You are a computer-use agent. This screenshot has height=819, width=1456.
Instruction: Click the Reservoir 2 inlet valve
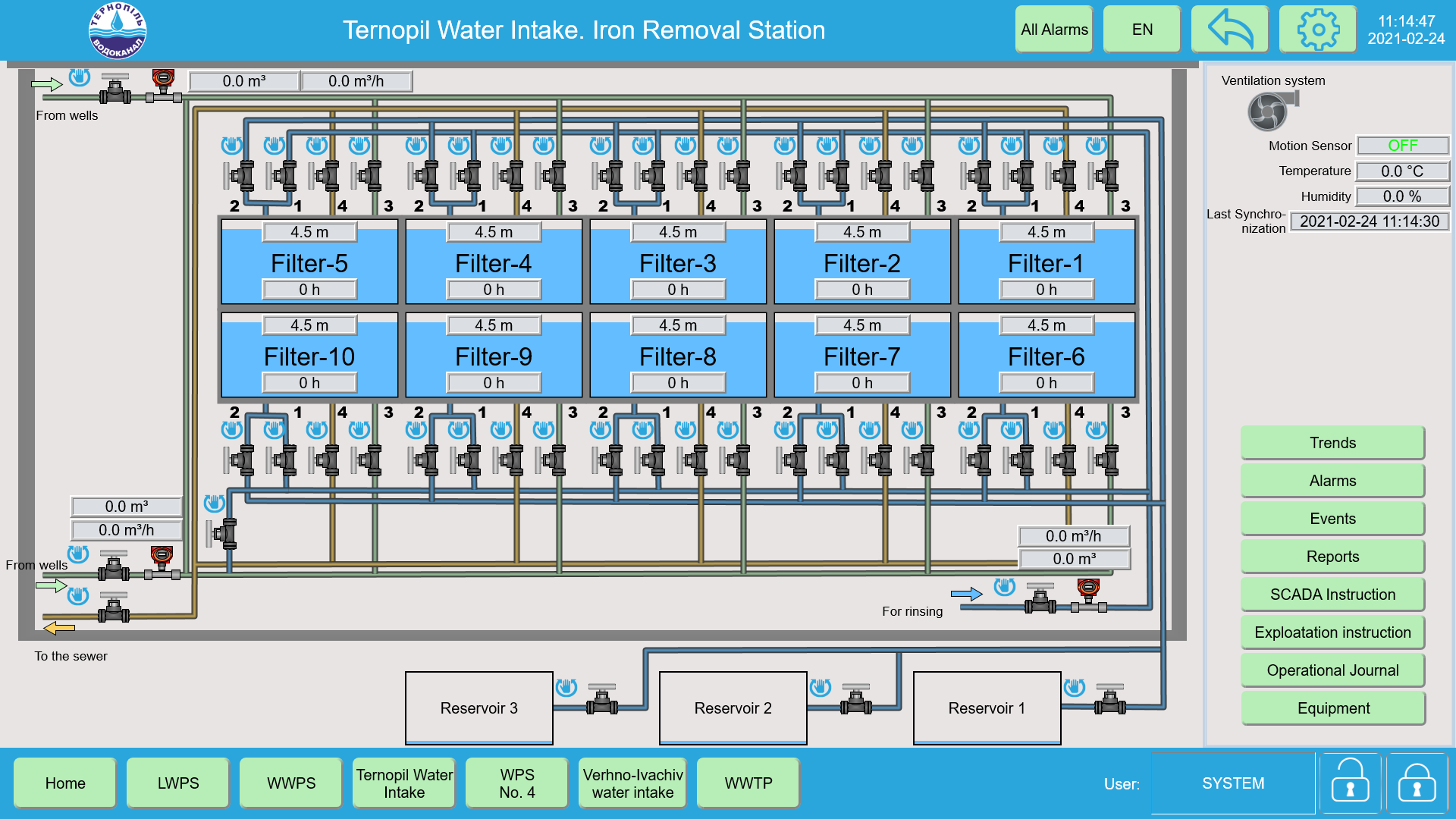855,701
